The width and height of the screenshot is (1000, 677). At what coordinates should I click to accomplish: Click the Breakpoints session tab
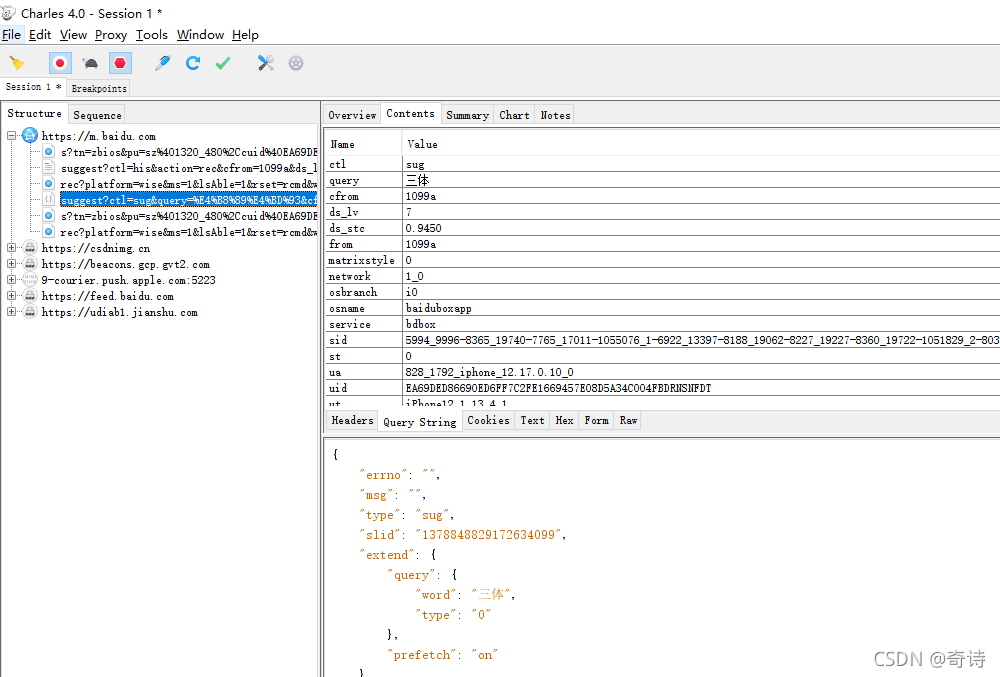(x=99, y=88)
